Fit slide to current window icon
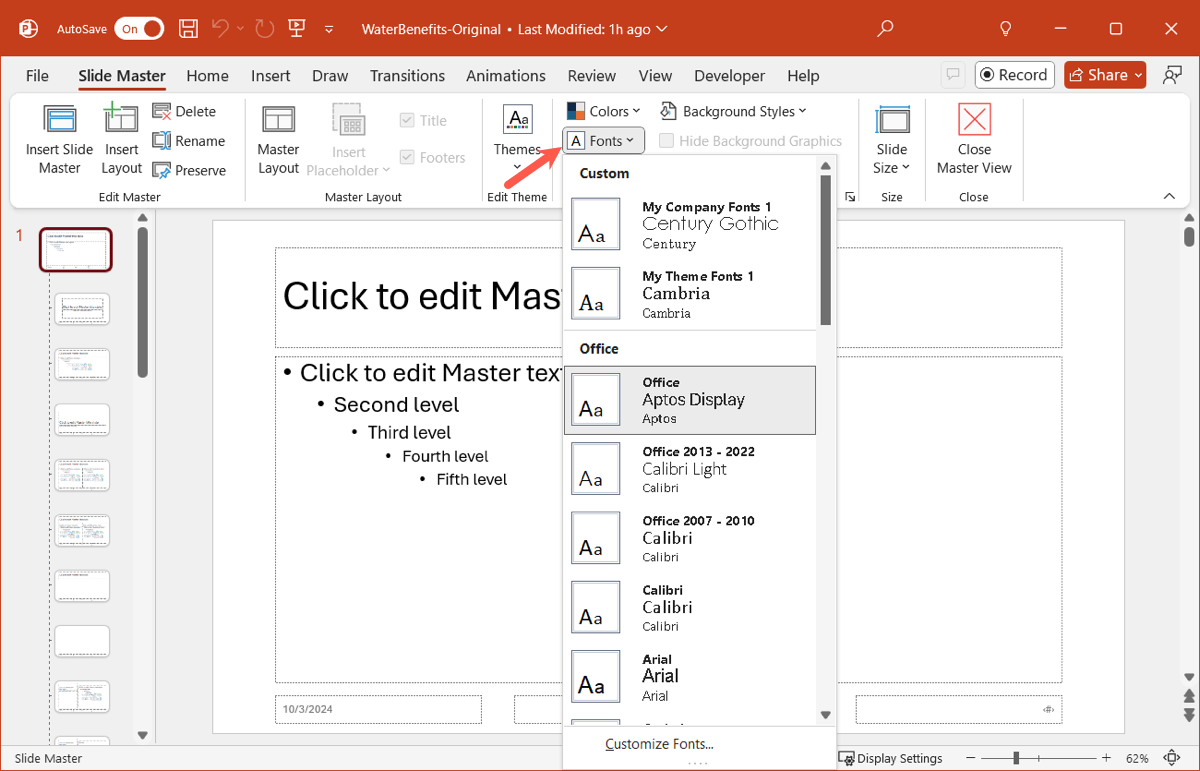This screenshot has height=771, width=1200. pos(1173,758)
